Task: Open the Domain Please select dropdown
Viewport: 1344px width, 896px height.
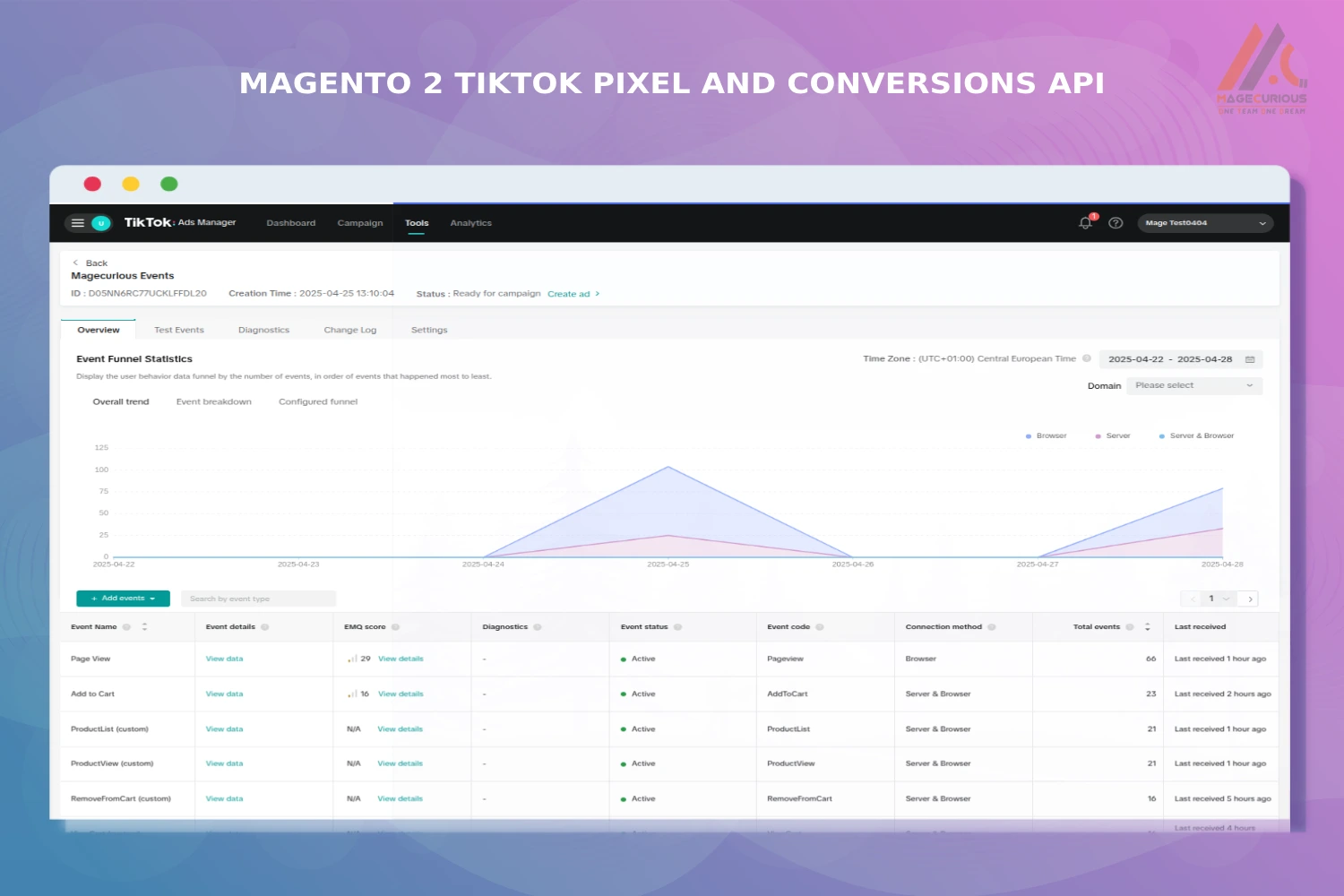Action: (x=1193, y=385)
